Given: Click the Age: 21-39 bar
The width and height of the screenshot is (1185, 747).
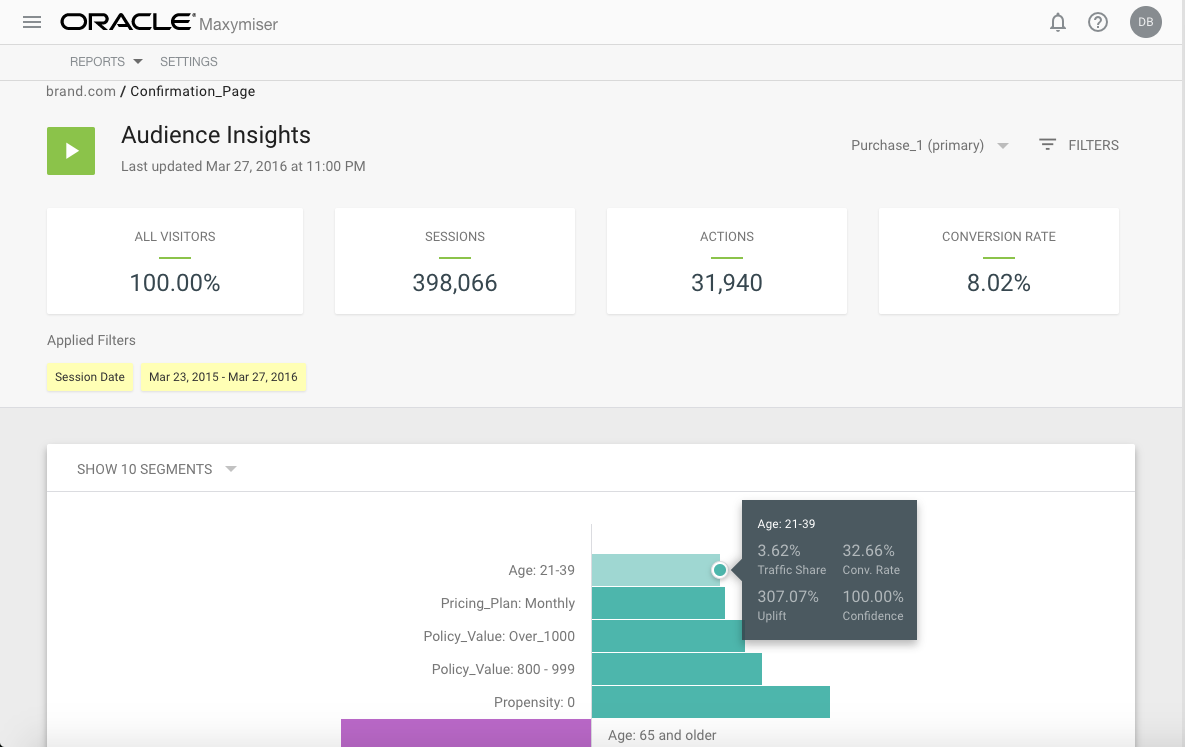Looking at the screenshot, I should [655, 570].
